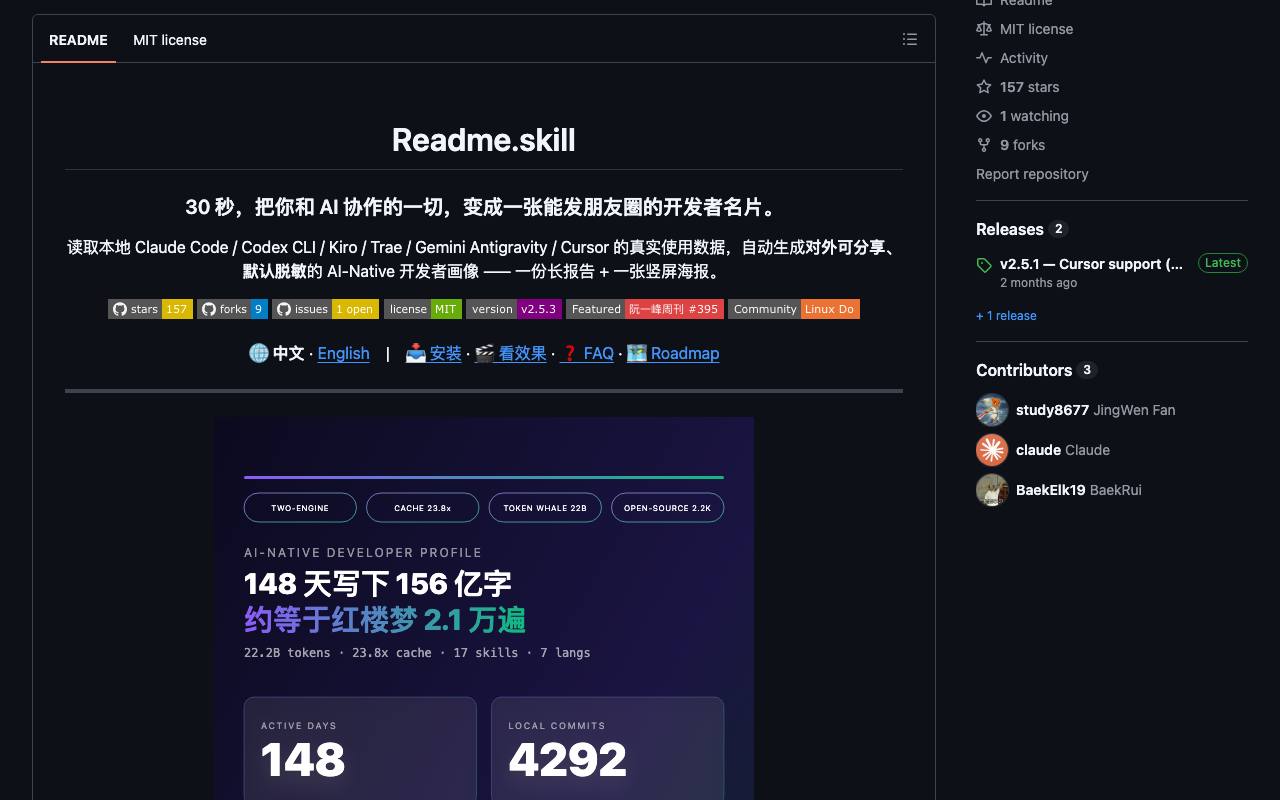Screen dimensions: 1280x800
Task: Click the GitHub stars 157 badge
Action: [x=150, y=309]
